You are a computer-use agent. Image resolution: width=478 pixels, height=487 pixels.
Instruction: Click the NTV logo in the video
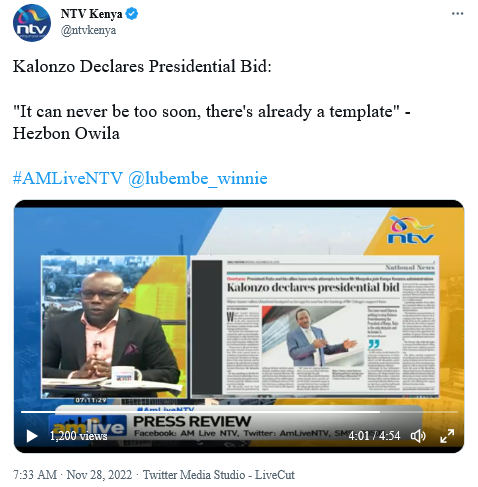(x=411, y=230)
